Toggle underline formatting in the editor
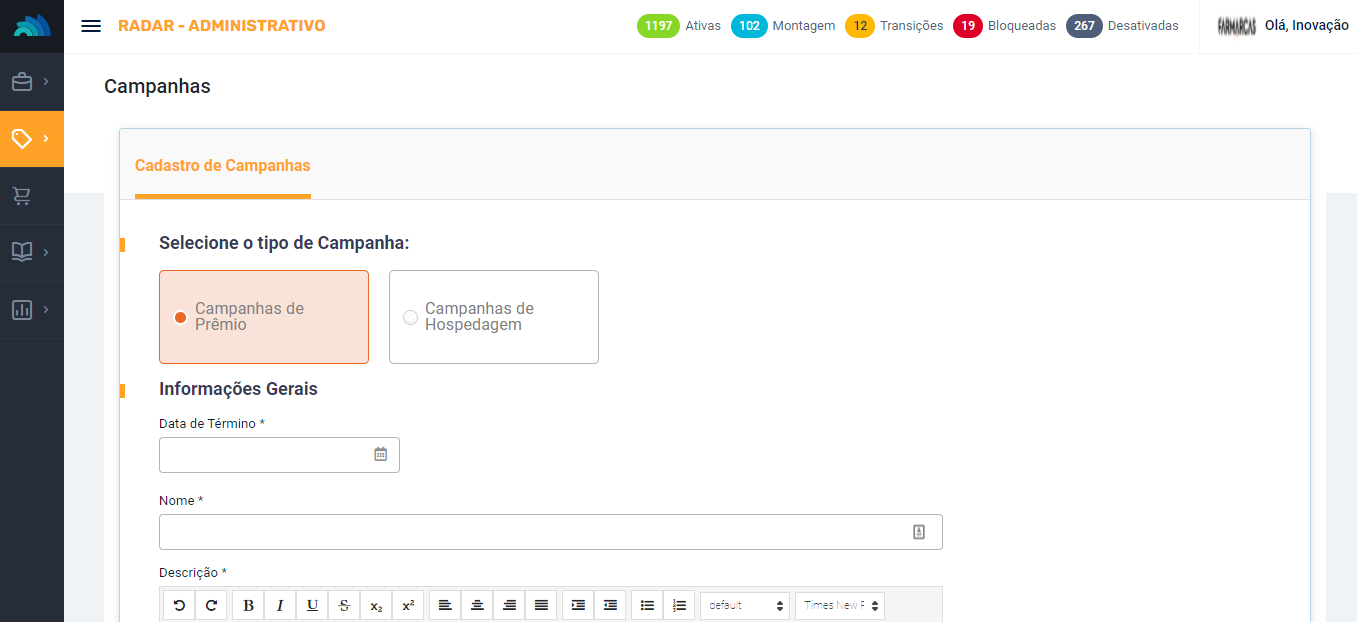 pos(312,605)
